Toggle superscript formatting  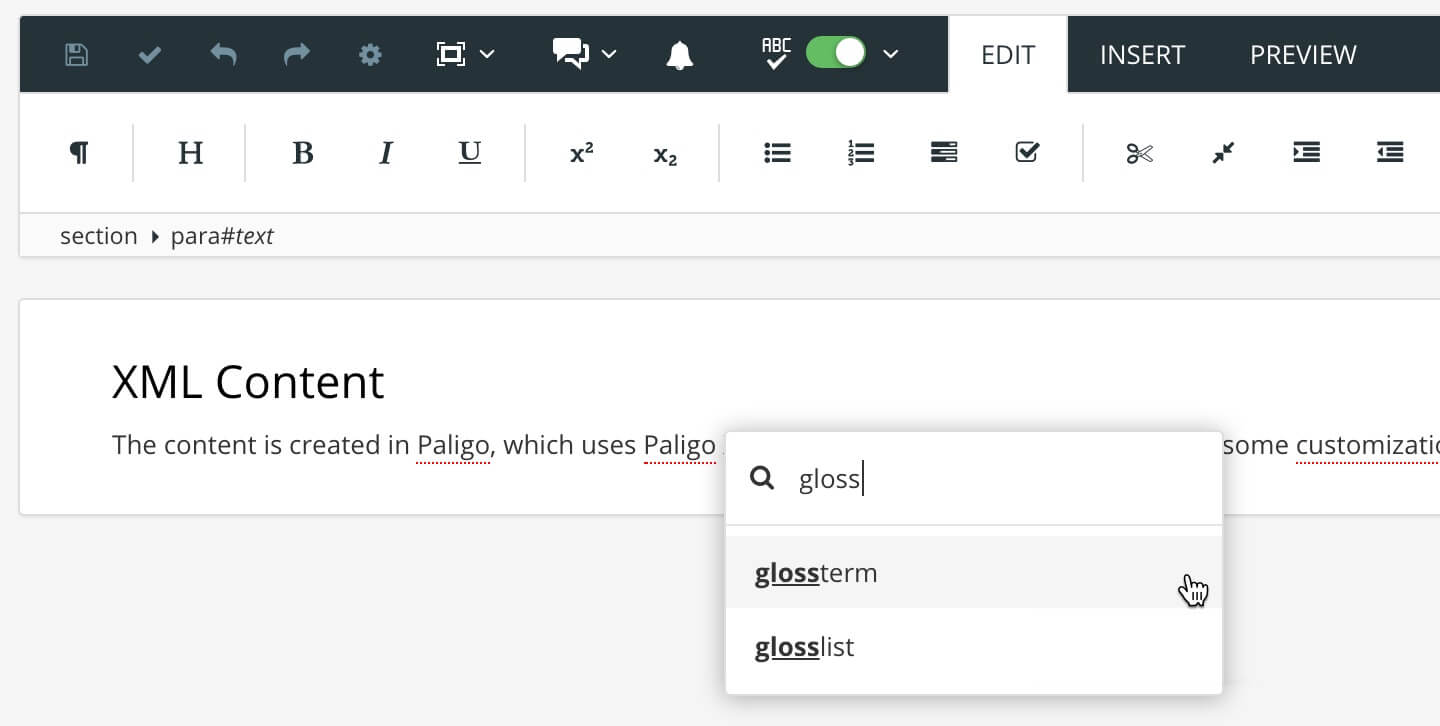pos(580,152)
